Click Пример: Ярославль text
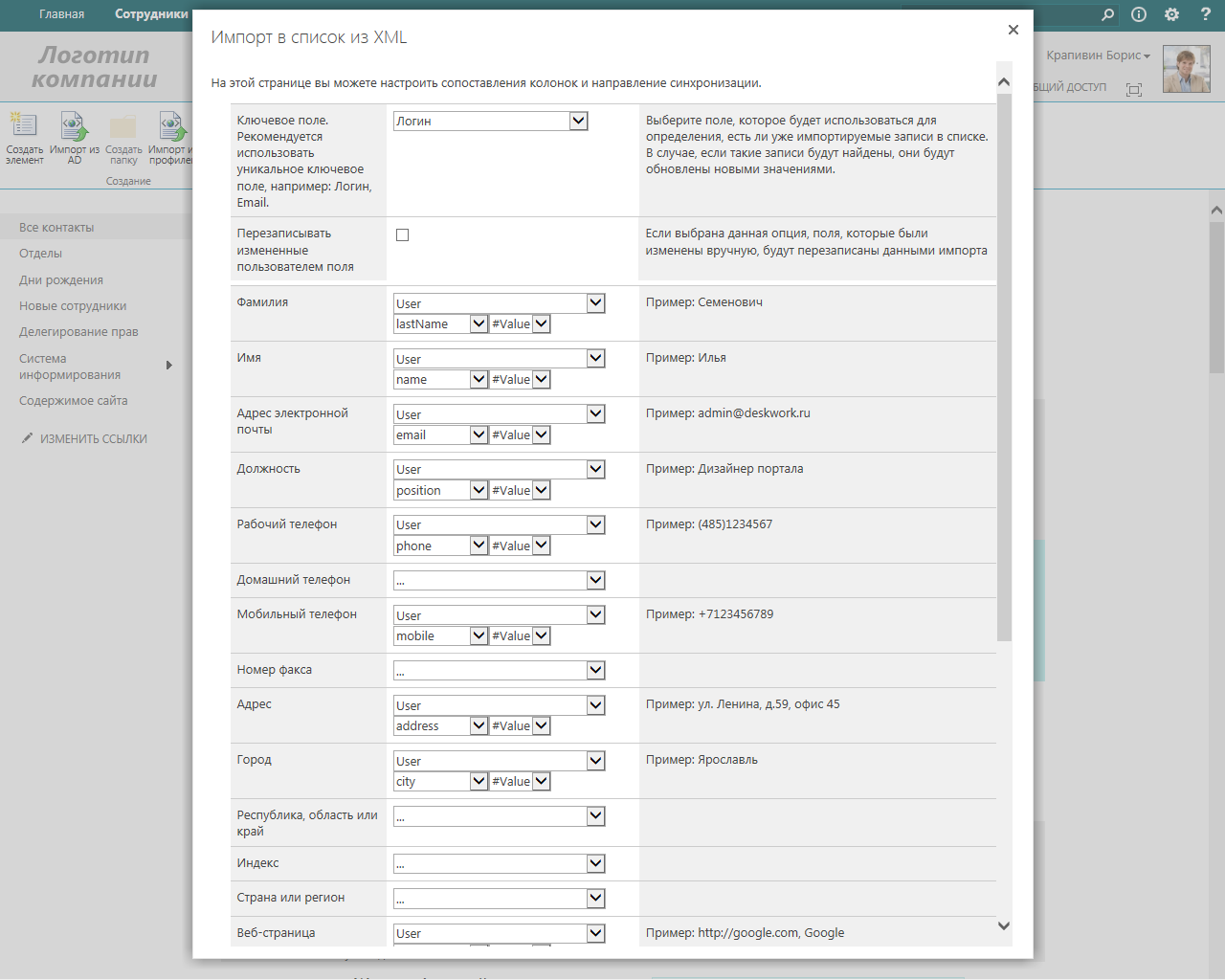The image size is (1225, 980). pyautogui.click(x=702, y=760)
